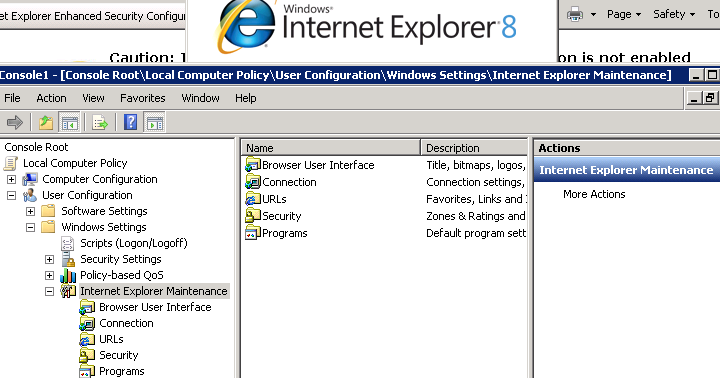Click the Up one level folder icon
The height and width of the screenshot is (378, 720).
(x=45, y=123)
